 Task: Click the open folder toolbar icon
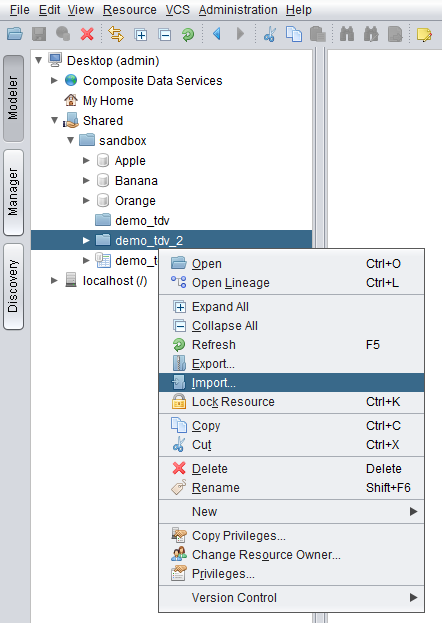click(x=15, y=34)
